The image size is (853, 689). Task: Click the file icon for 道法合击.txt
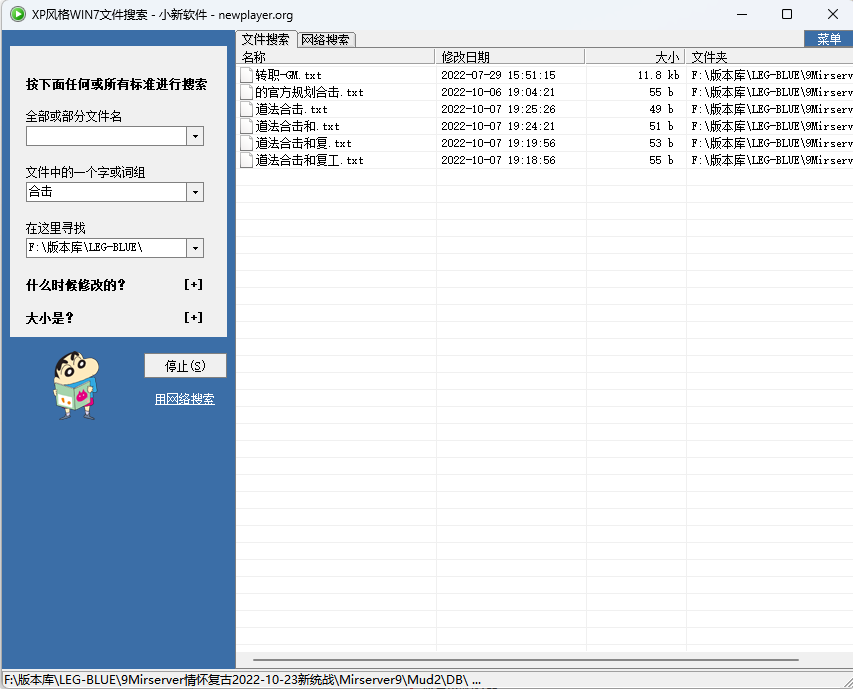[x=247, y=109]
